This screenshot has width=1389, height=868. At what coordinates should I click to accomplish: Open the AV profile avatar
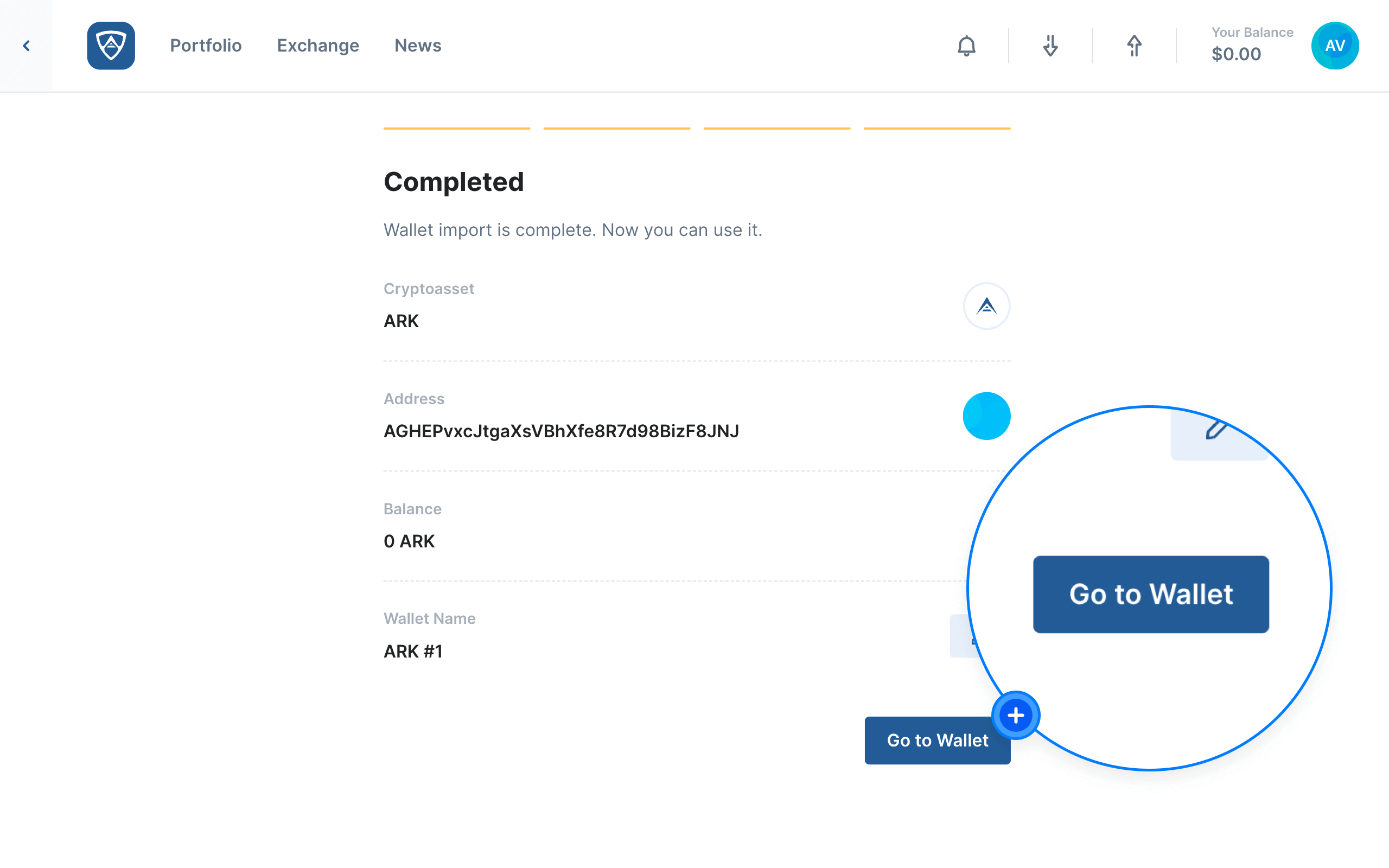[x=1335, y=46]
